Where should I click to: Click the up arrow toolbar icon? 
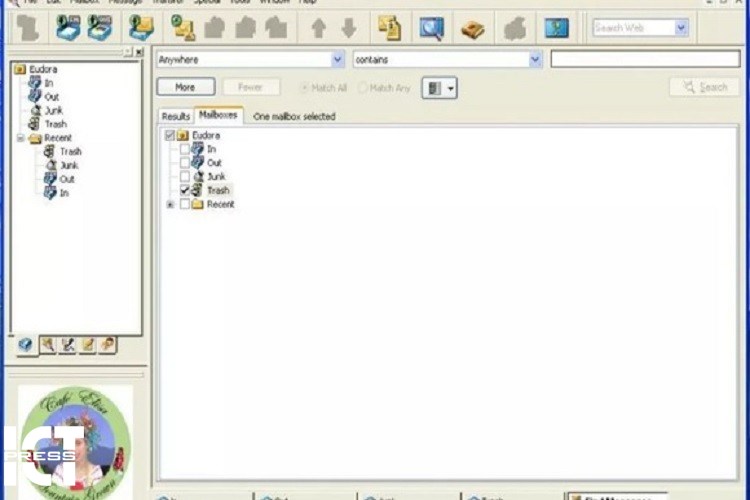(x=318, y=28)
